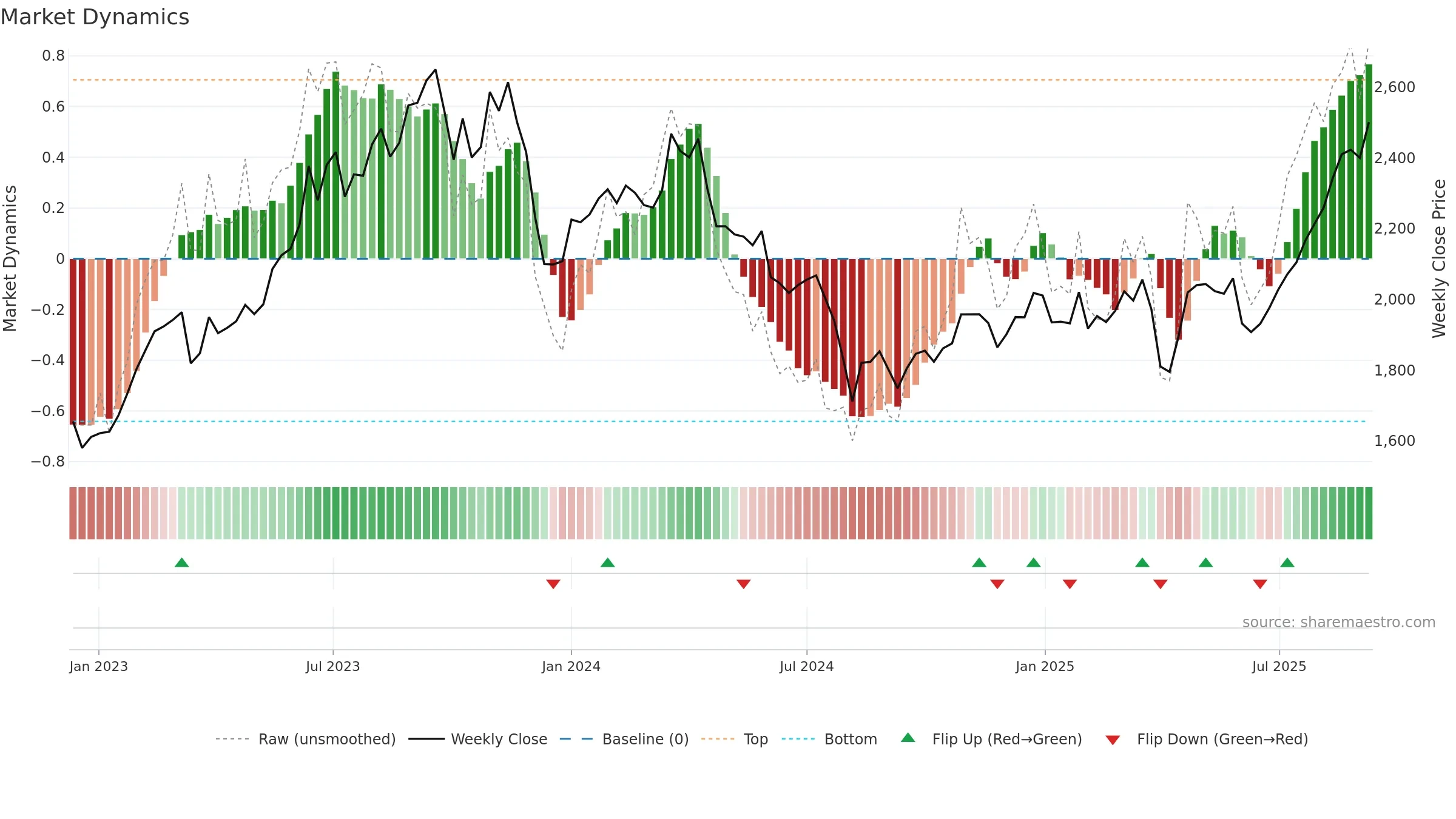
Task: Click the tallest green bar at the far right
Action: click(1369, 161)
